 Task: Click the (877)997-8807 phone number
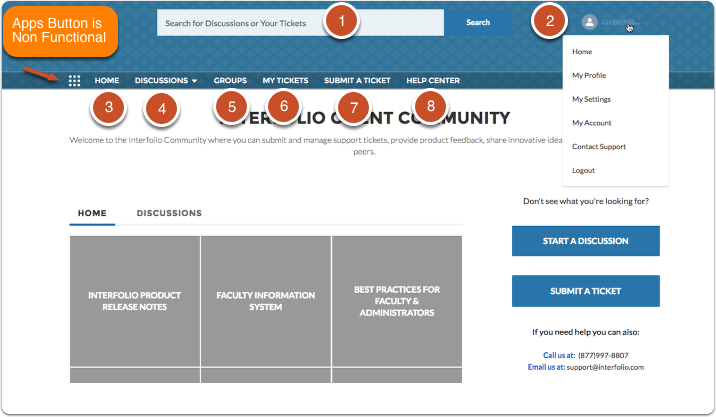coord(603,355)
